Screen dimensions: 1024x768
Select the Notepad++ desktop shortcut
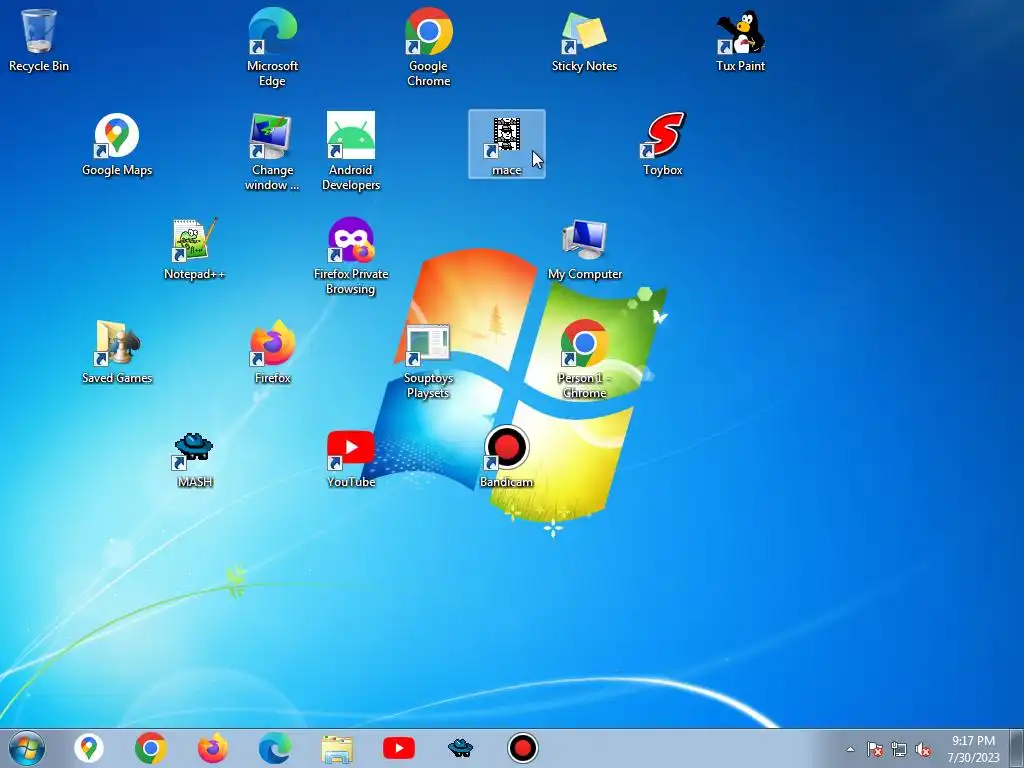[x=194, y=248]
